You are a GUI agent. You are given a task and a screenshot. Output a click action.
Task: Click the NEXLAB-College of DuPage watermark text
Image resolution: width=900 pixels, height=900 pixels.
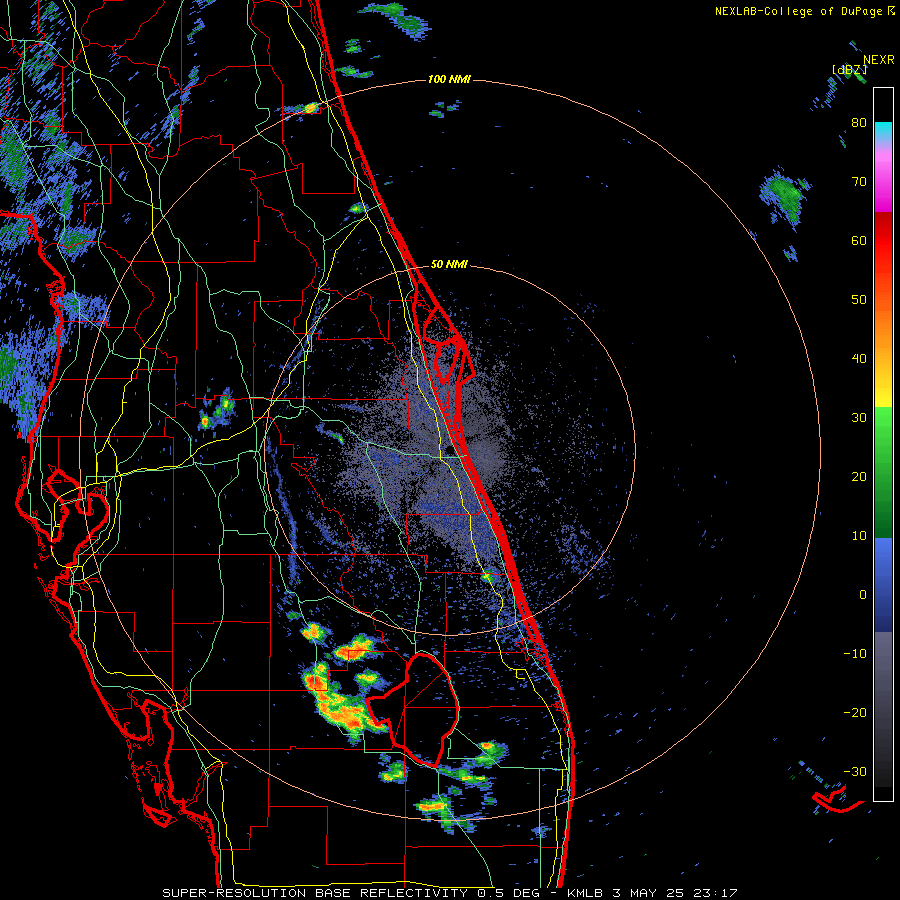coord(804,11)
